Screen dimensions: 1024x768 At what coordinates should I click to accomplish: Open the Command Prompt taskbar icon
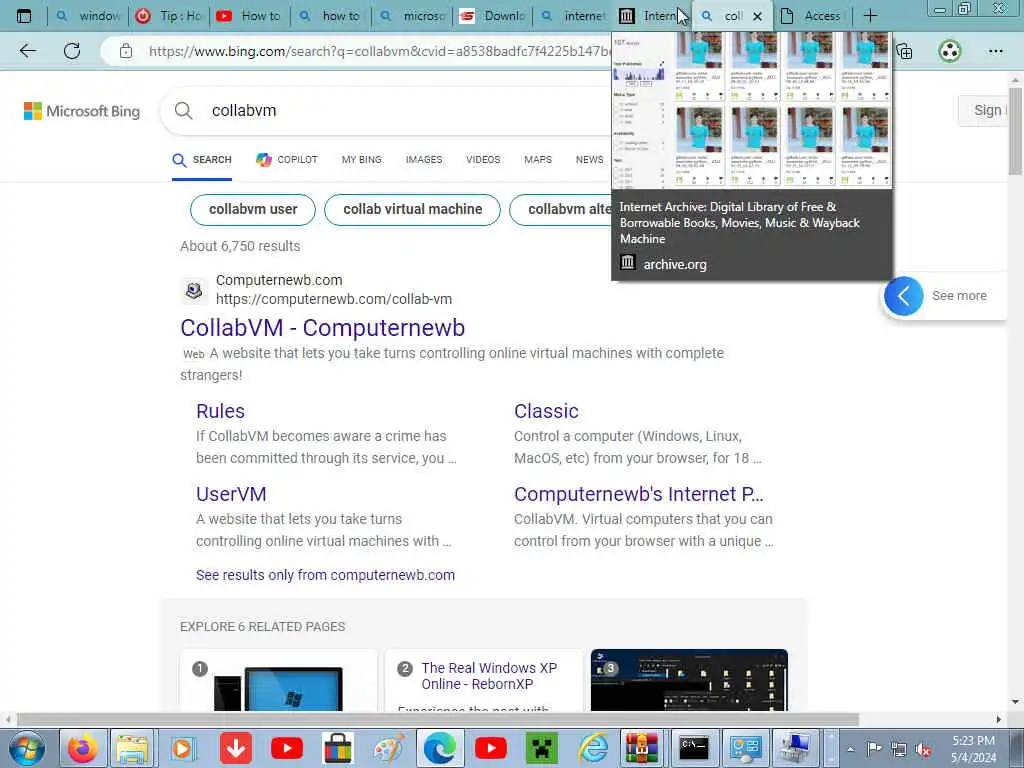click(694, 748)
